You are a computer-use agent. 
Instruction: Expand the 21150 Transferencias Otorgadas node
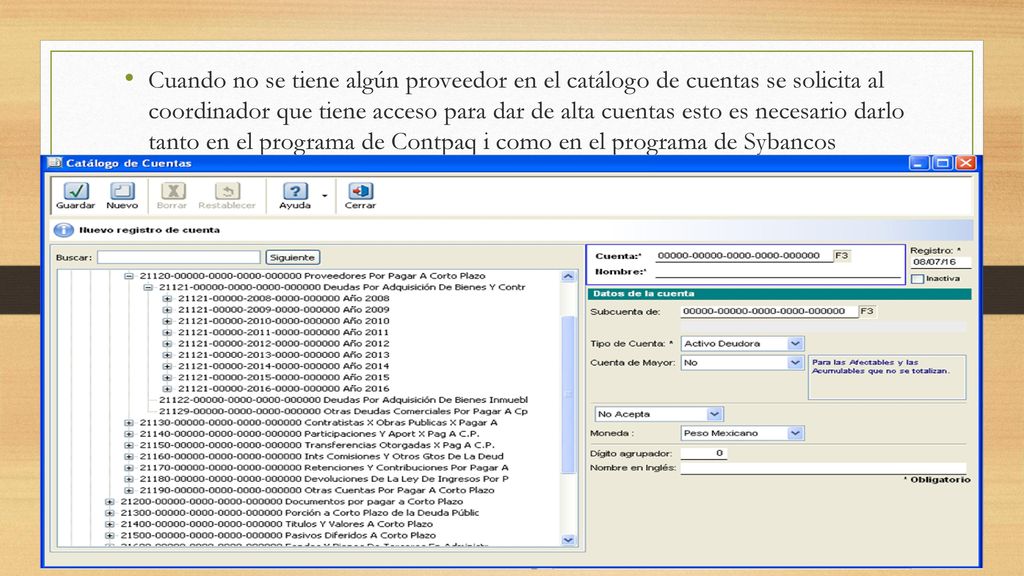129,445
